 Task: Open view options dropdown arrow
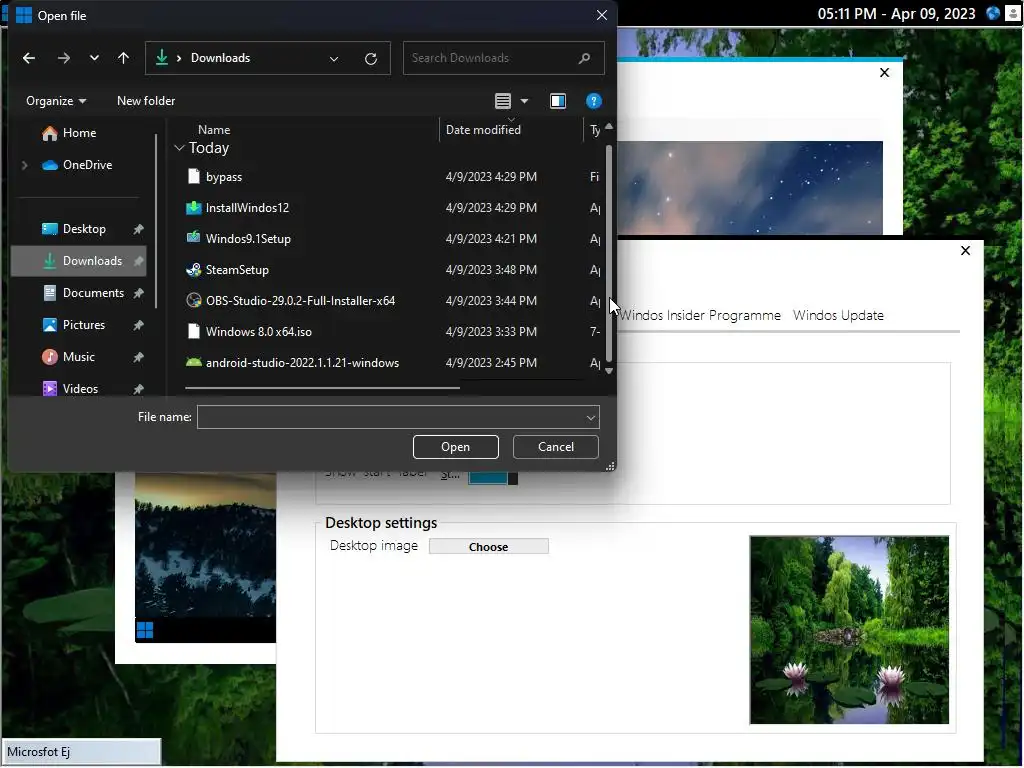point(524,101)
